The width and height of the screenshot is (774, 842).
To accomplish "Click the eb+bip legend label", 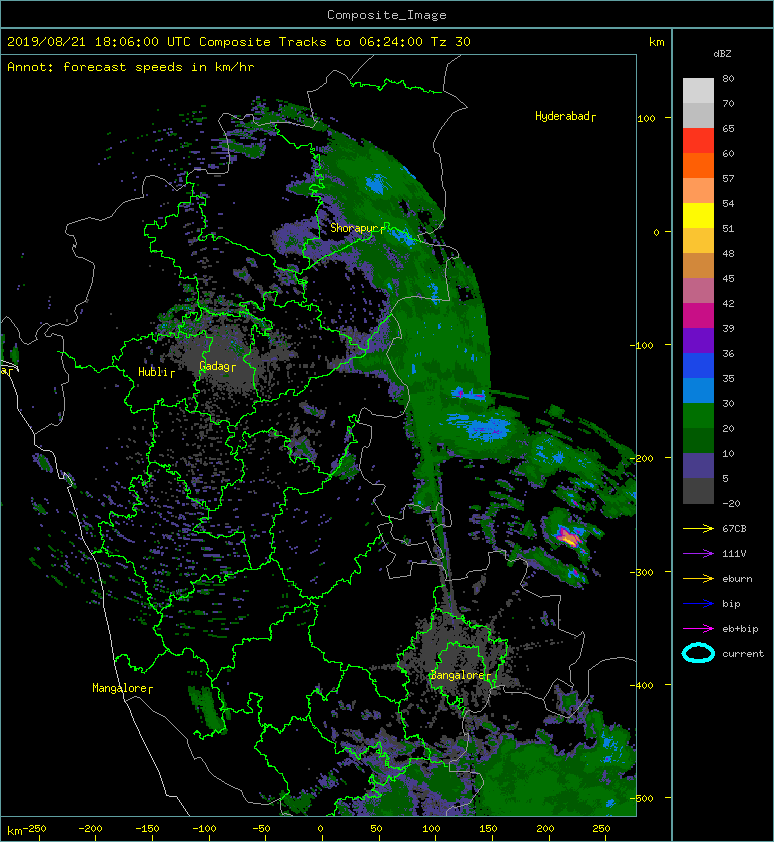I will pos(740,629).
